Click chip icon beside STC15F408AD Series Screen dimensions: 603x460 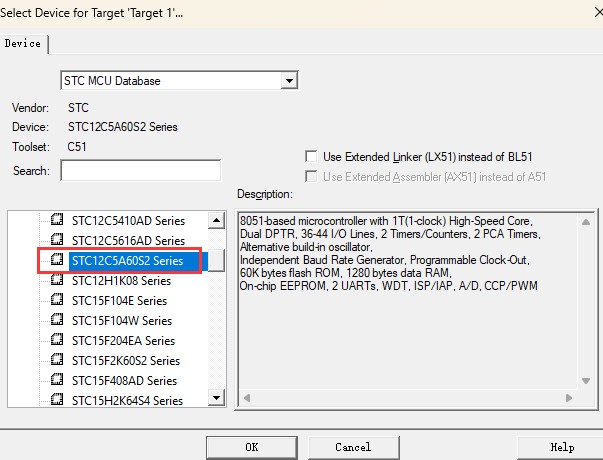tap(57, 380)
